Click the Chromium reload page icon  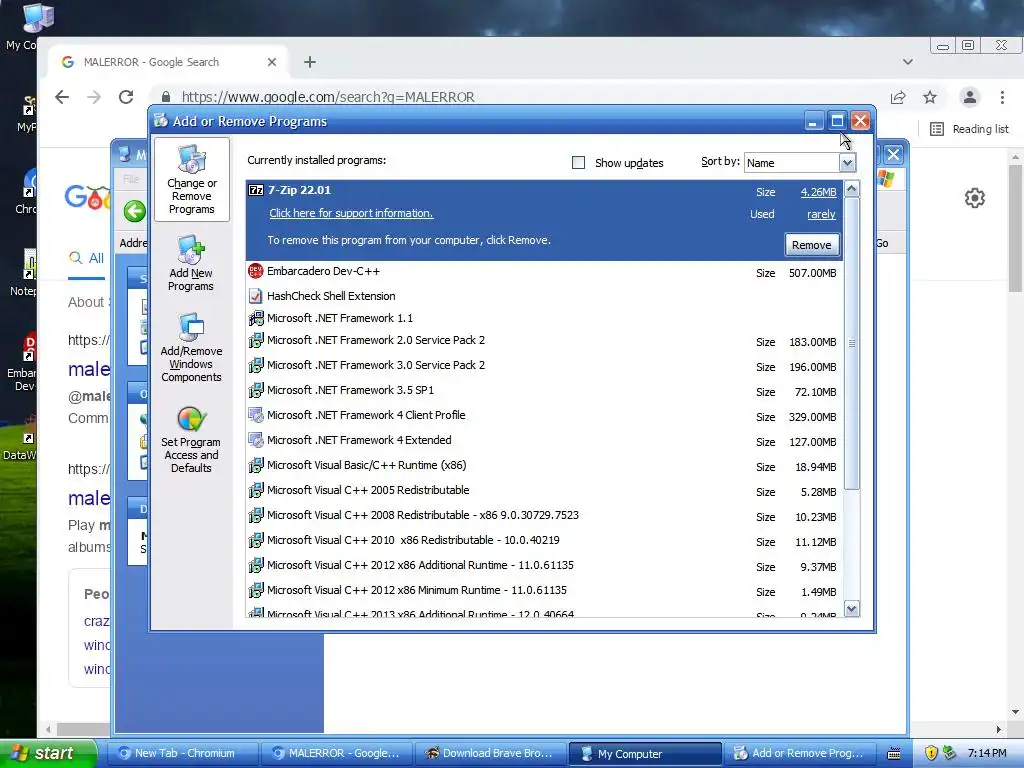pyautogui.click(x=126, y=97)
